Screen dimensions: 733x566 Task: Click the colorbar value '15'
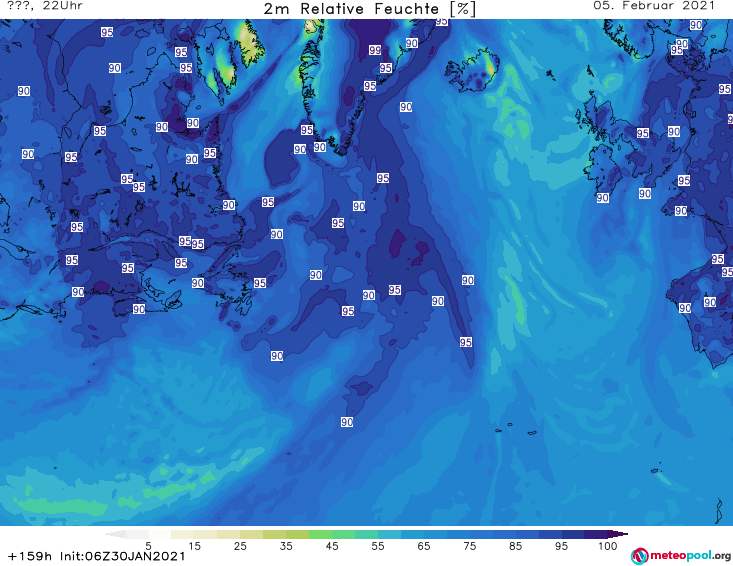(194, 546)
